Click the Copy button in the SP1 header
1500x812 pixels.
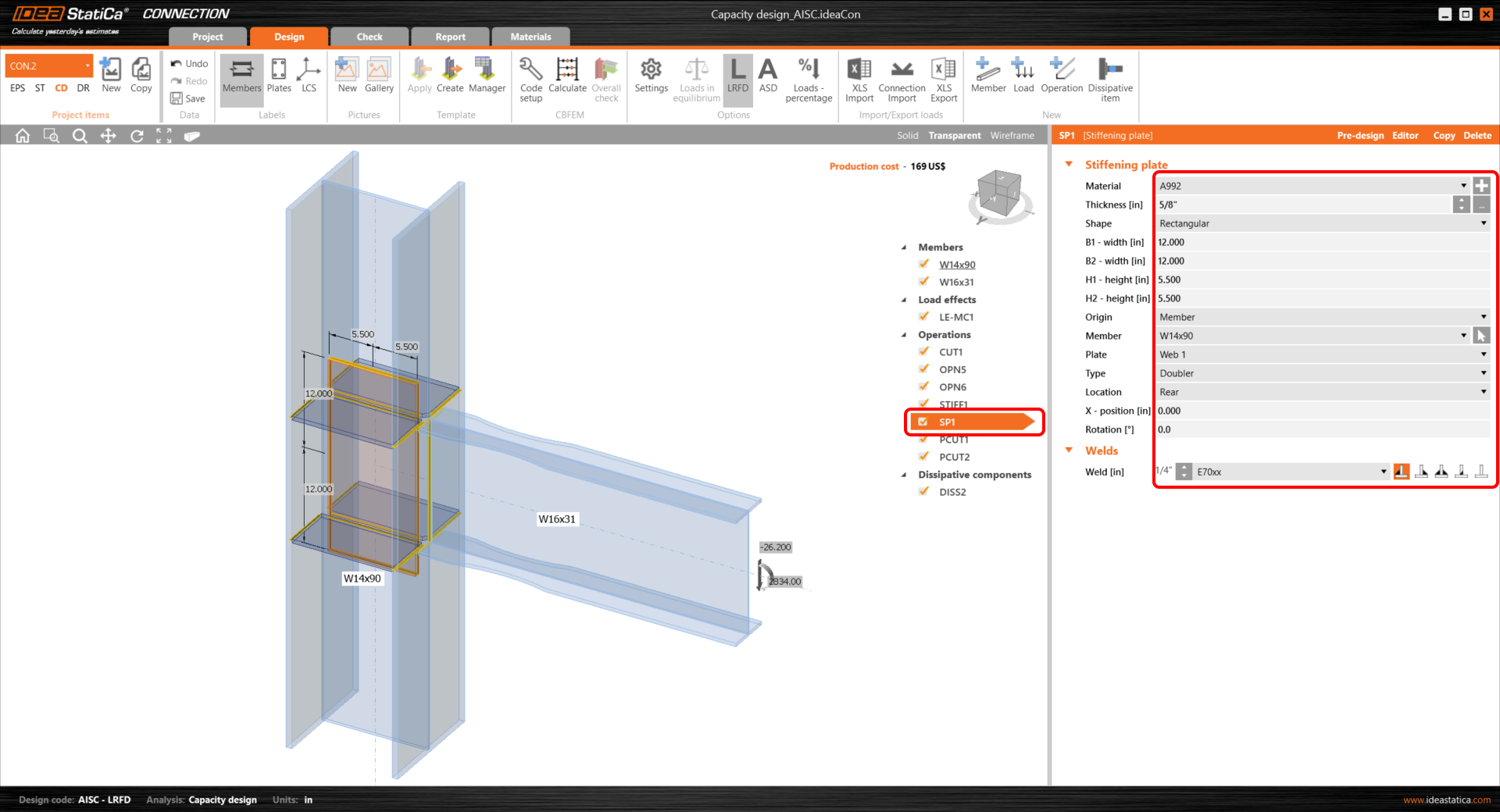pyautogui.click(x=1443, y=135)
